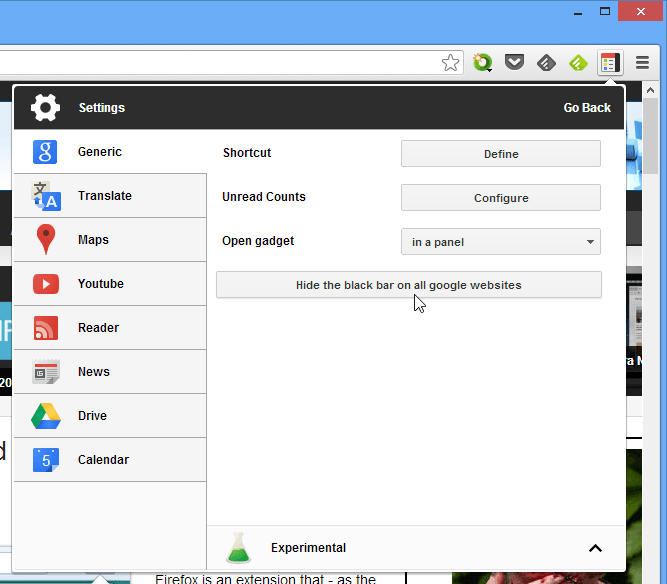This screenshot has height=584, width=667.
Task: Click Configure button for Unread Counts
Action: (x=501, y=198)
